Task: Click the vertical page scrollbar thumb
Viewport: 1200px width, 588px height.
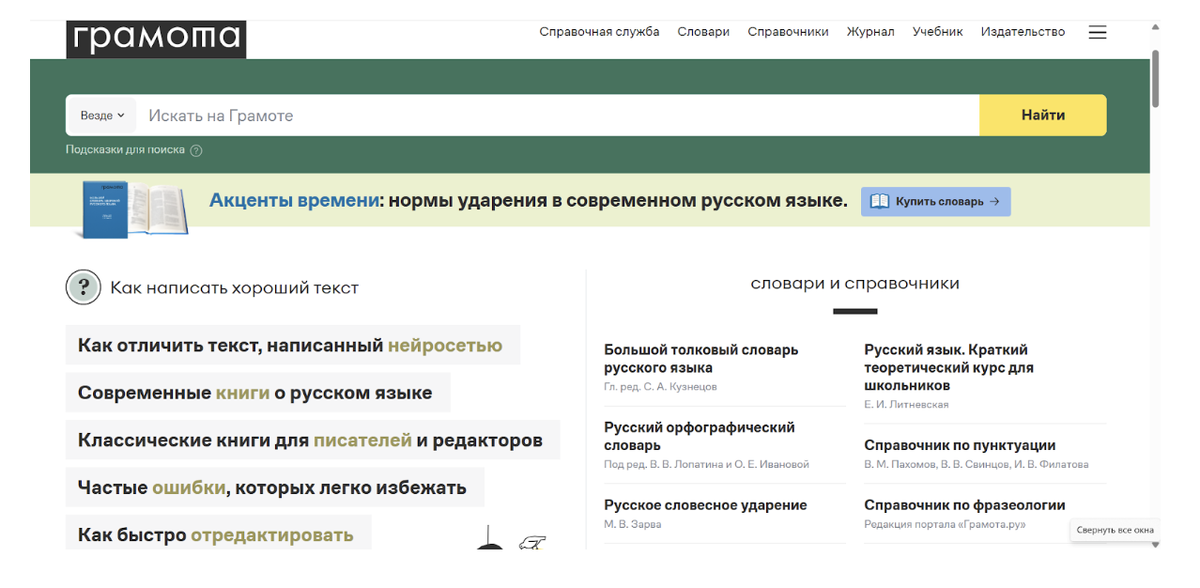Action: 1155,78
